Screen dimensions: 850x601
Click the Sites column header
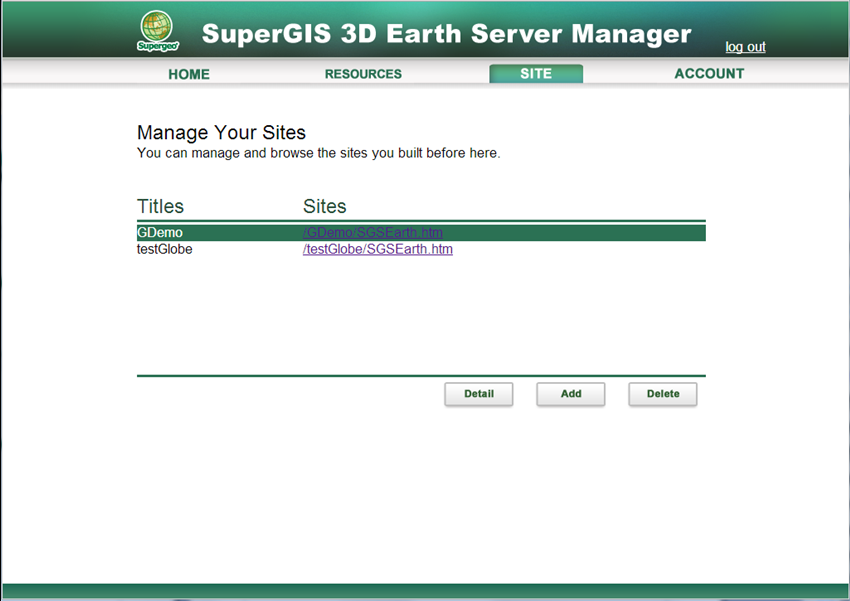pos(324,206)
